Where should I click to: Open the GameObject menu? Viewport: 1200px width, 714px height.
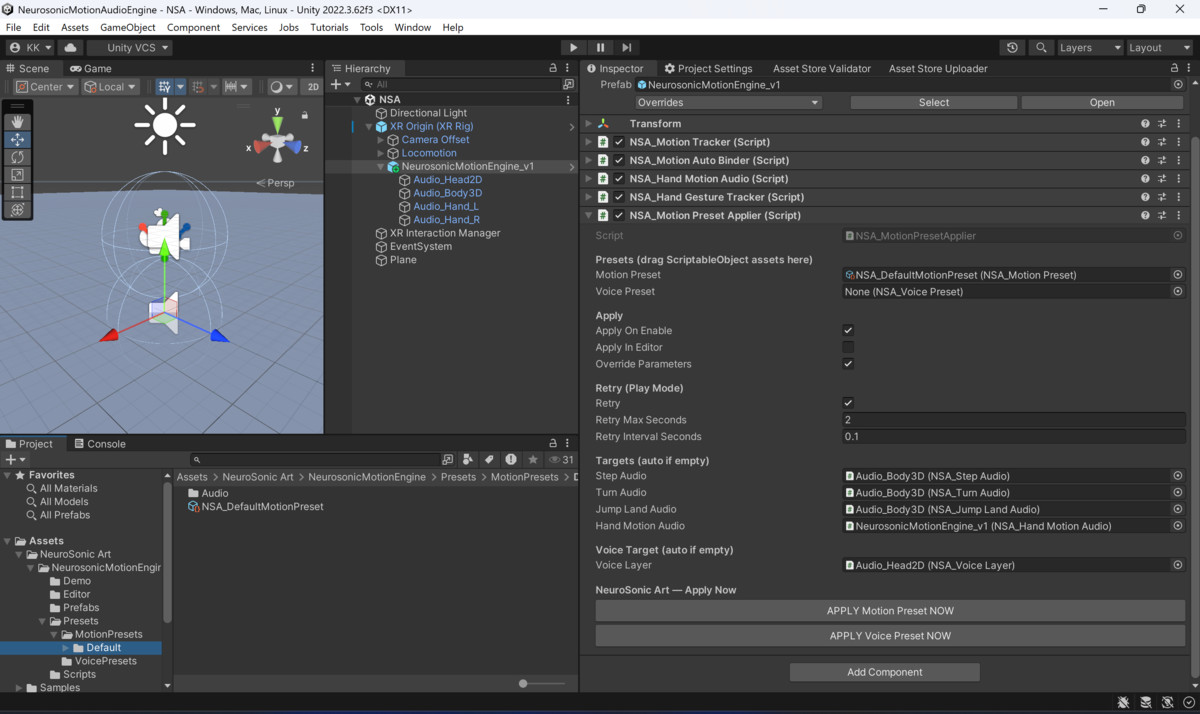129,27
